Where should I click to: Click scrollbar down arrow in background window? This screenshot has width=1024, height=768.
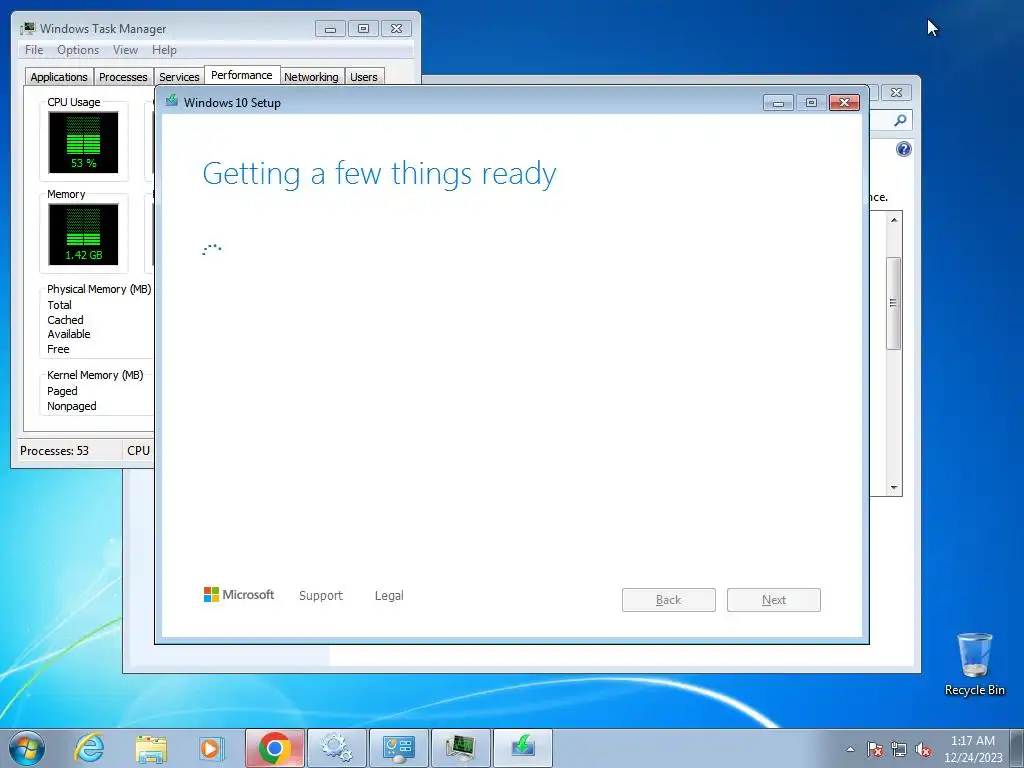894,488
